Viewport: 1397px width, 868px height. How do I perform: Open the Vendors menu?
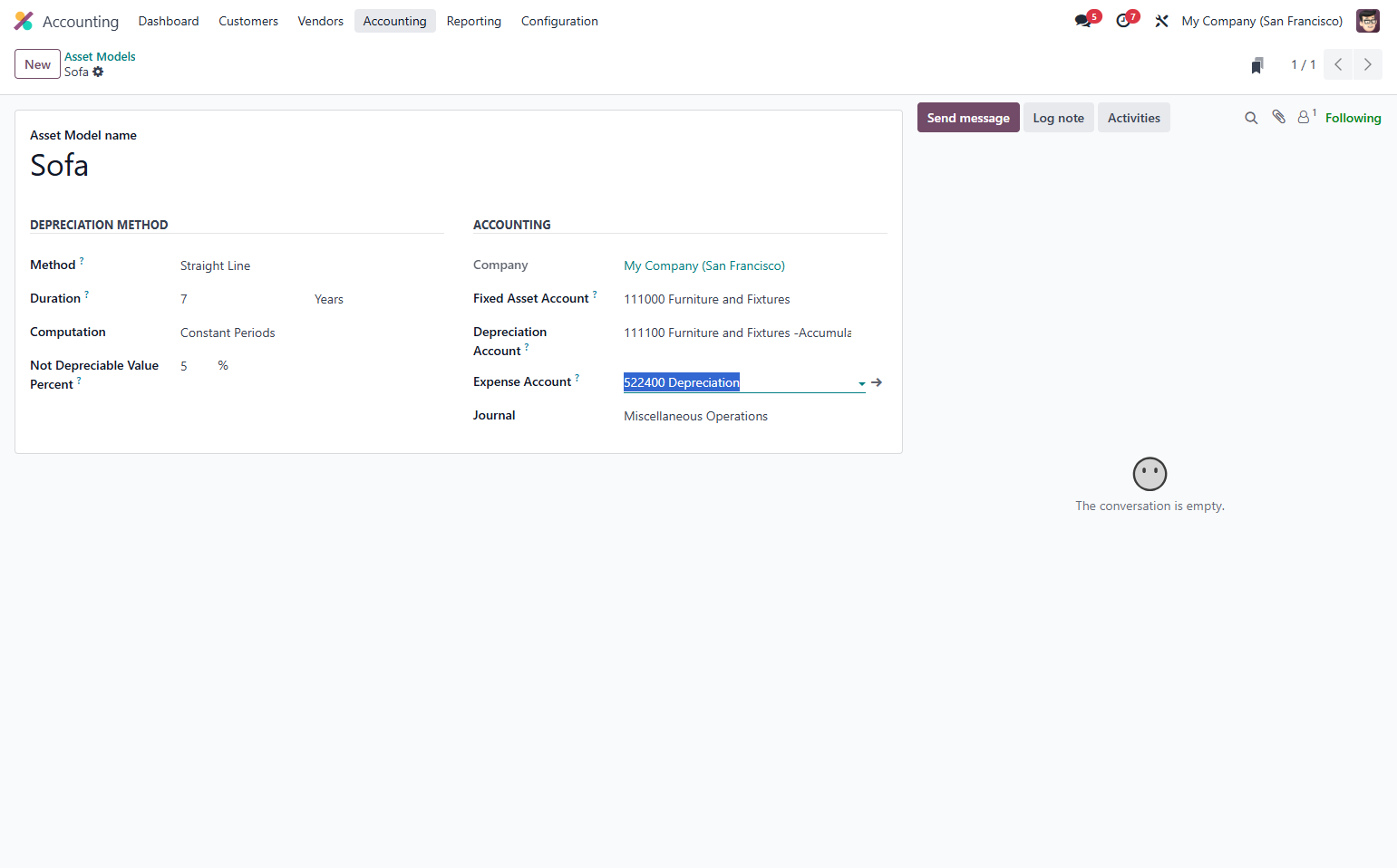(321, 21)
